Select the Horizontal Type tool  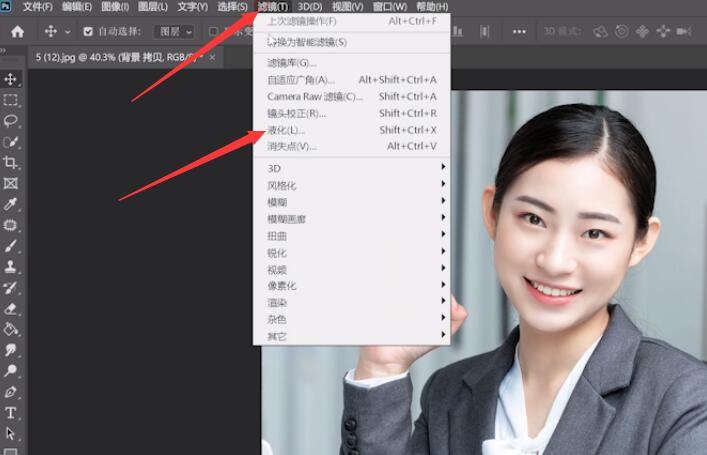click(x=11, y=413)
